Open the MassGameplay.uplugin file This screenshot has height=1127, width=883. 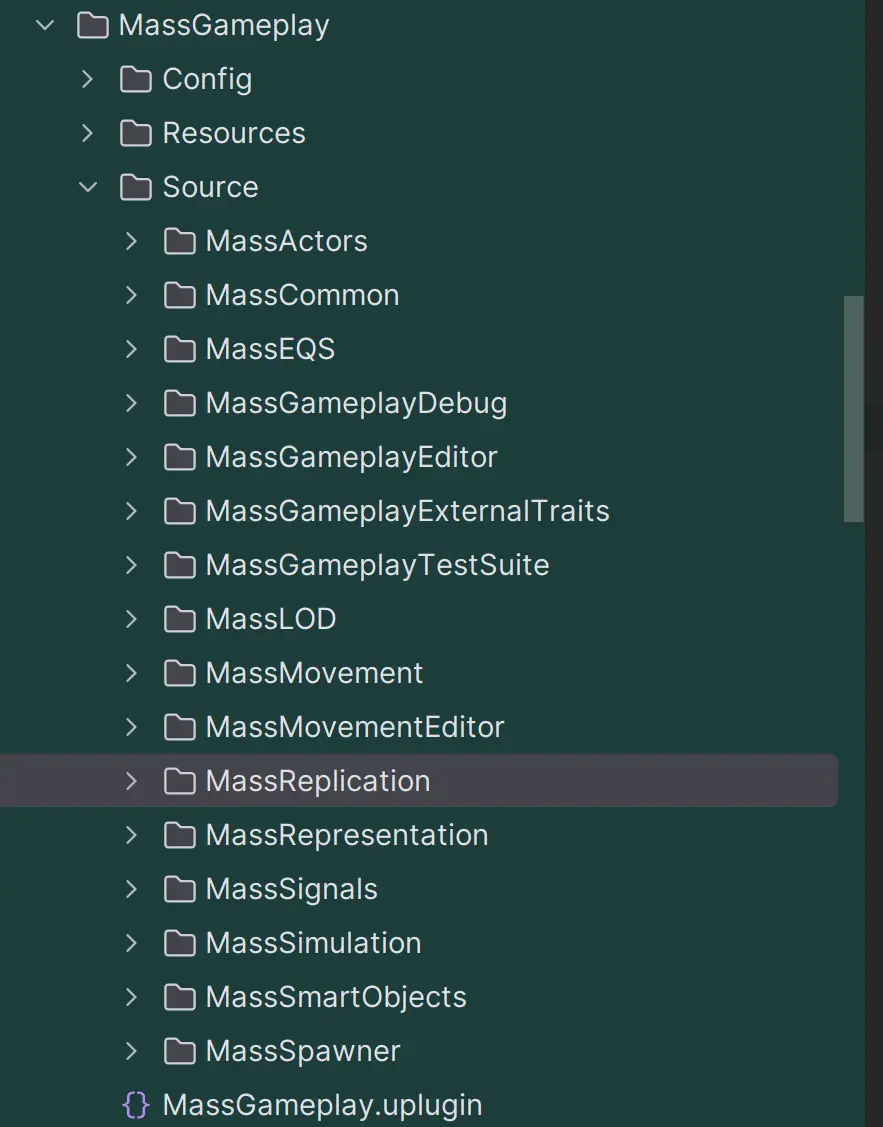pyautogui.click(x=322, y=1105)
